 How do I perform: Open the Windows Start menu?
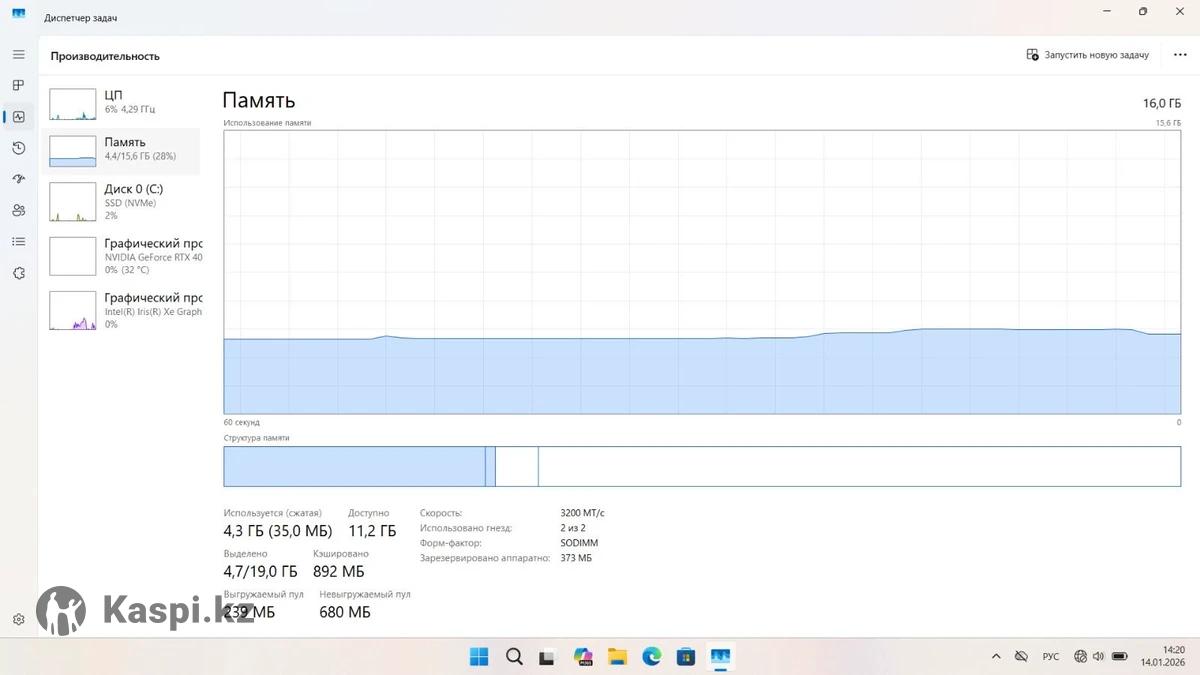(x=479, y=657)
